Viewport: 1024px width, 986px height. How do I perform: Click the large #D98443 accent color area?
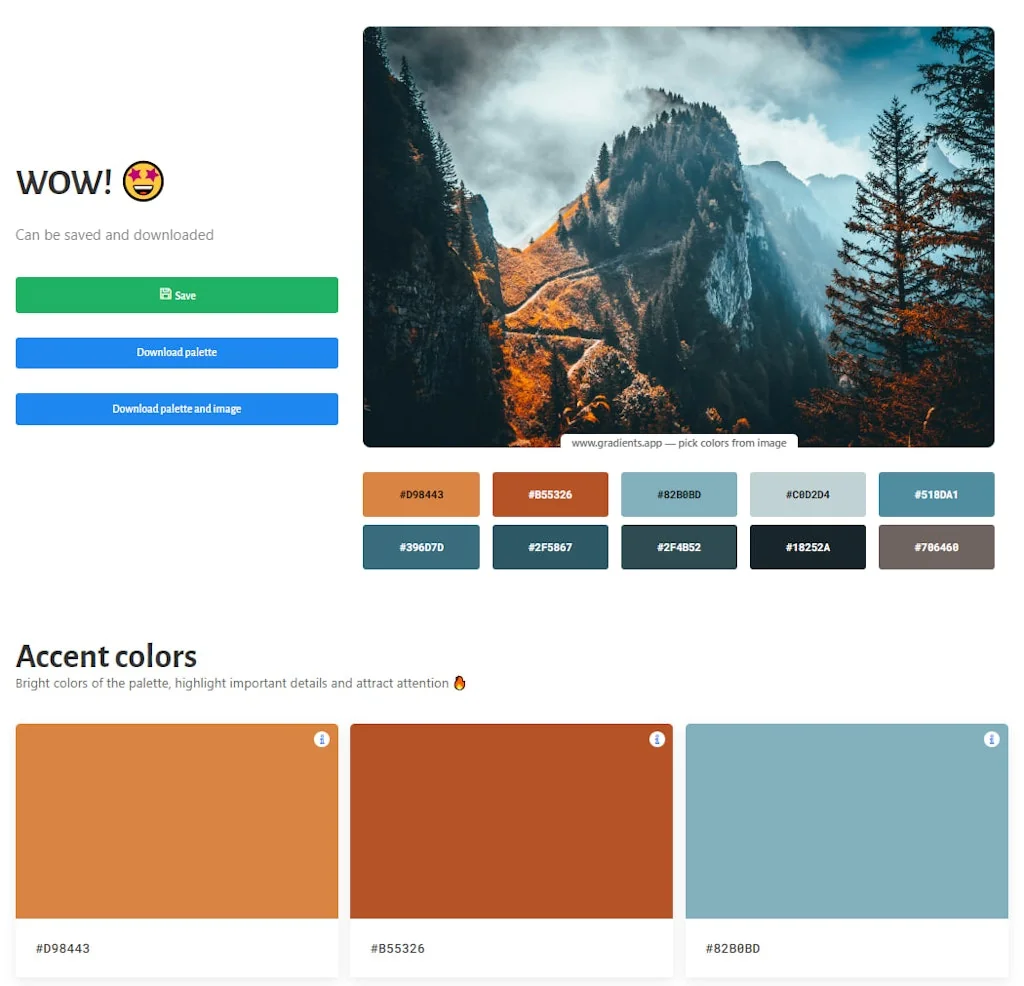(176, 820)
